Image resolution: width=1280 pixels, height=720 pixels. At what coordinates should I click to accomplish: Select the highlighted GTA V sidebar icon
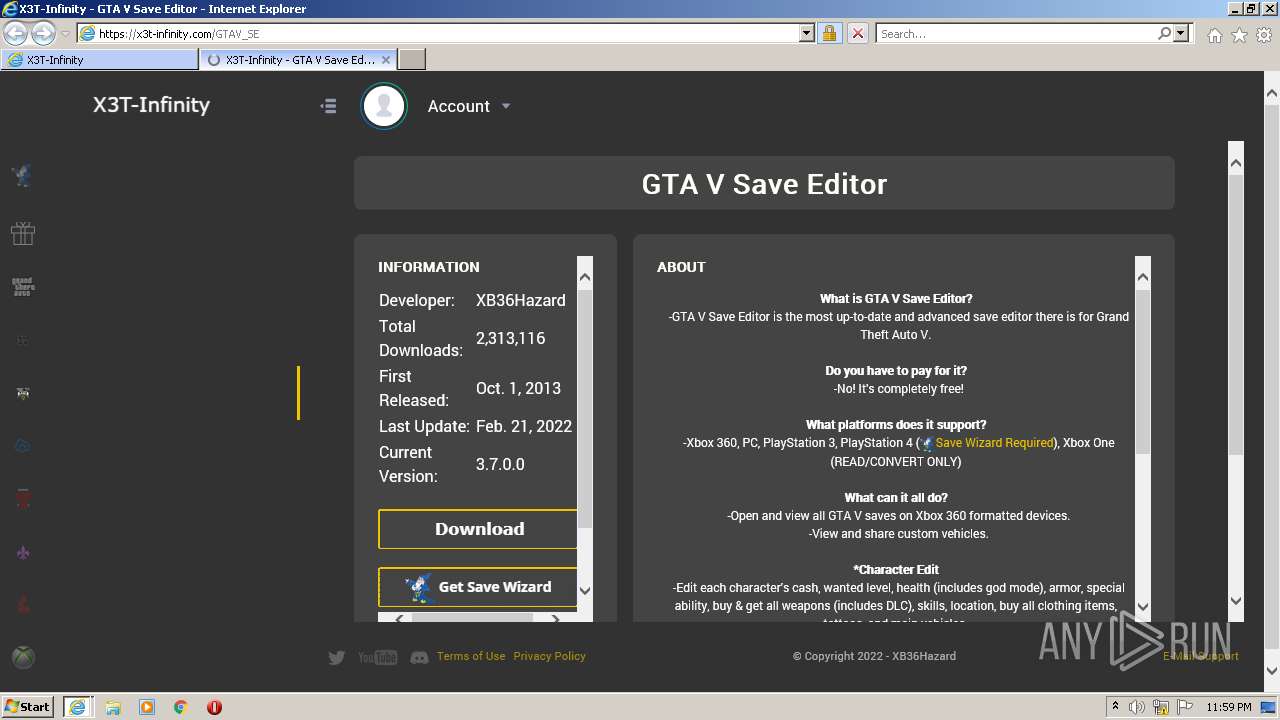pyautogui.click(x=22, y=393)
